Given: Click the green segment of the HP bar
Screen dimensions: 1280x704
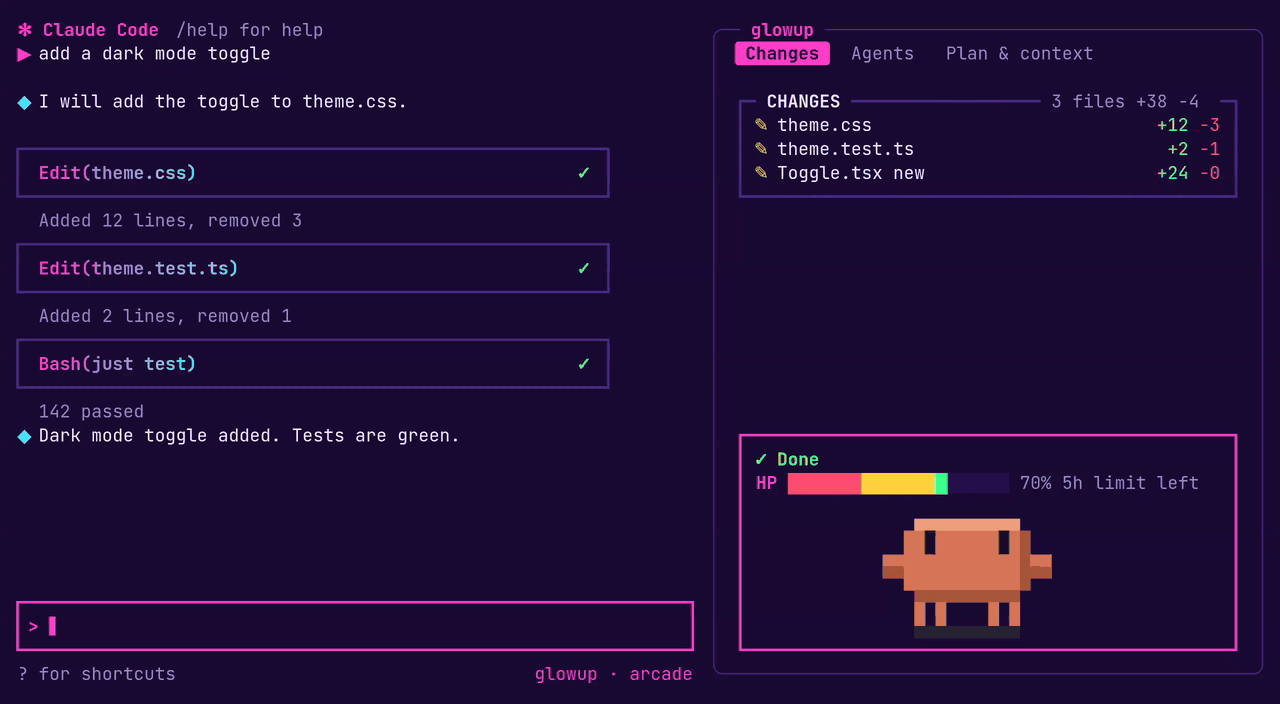Looking at the screenshot, I should 941,484.
